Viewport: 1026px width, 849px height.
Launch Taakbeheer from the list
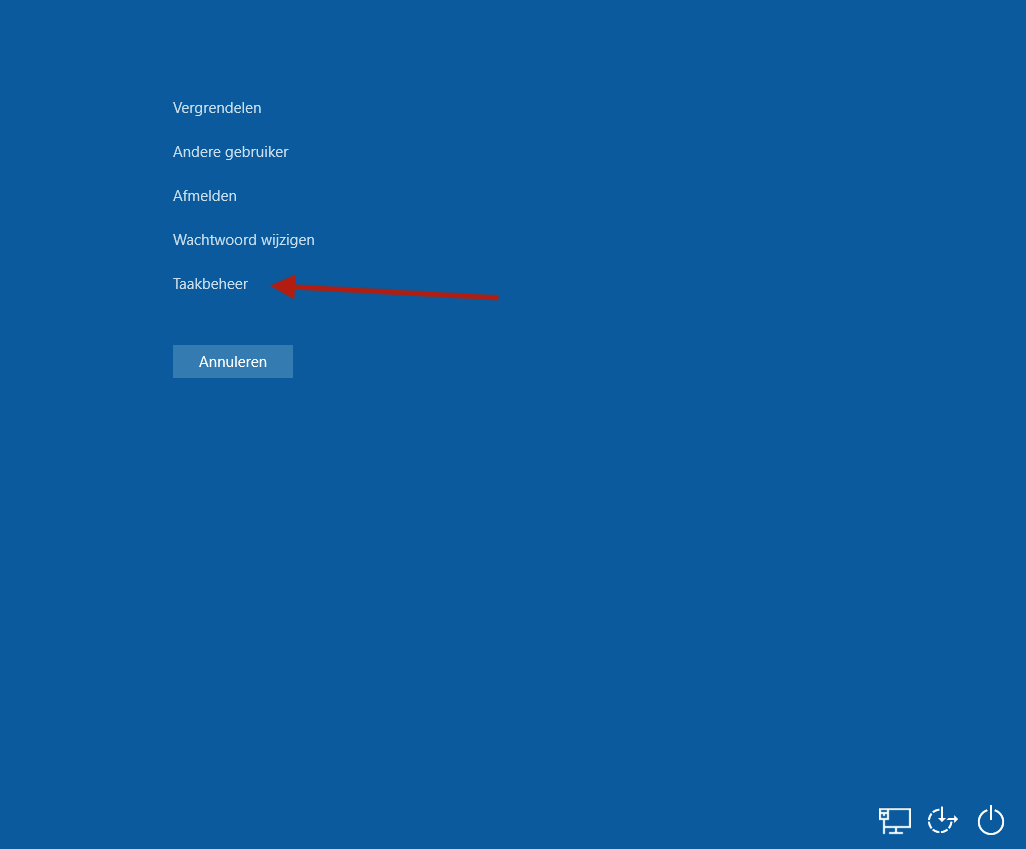point(210,284)
